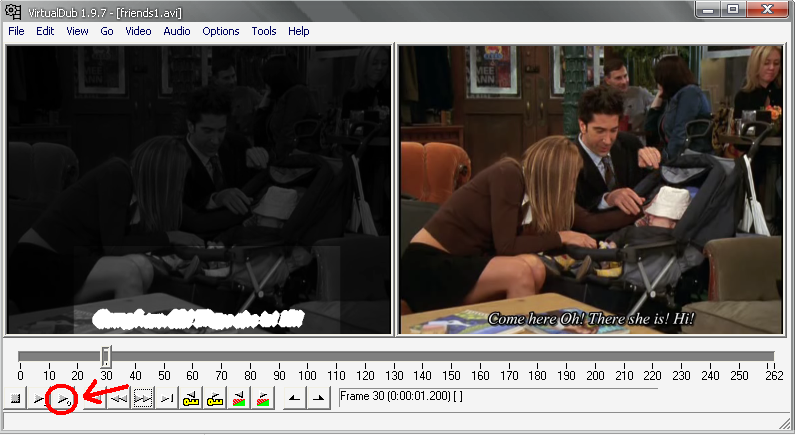Viewport: 795px width, 435px height.
Task: Click the VirtualDub gear icon in title bar
Action: click(13, 11)
